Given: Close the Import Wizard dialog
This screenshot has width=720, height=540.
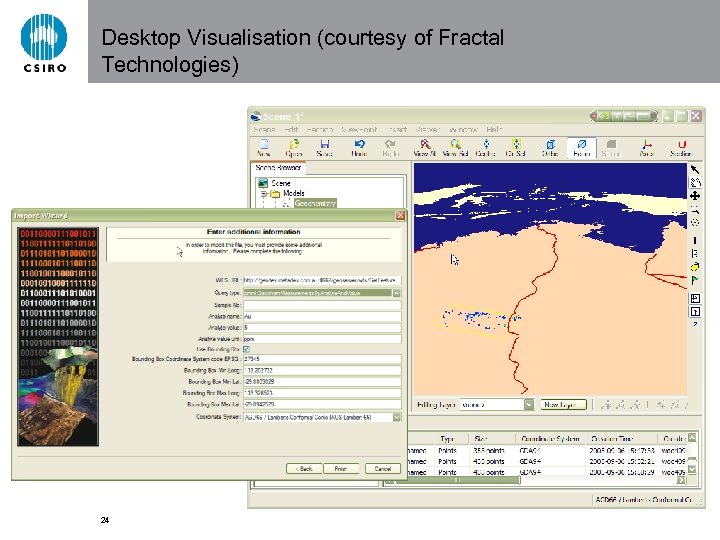Looking at the screenshot, I should click(400, 215).
